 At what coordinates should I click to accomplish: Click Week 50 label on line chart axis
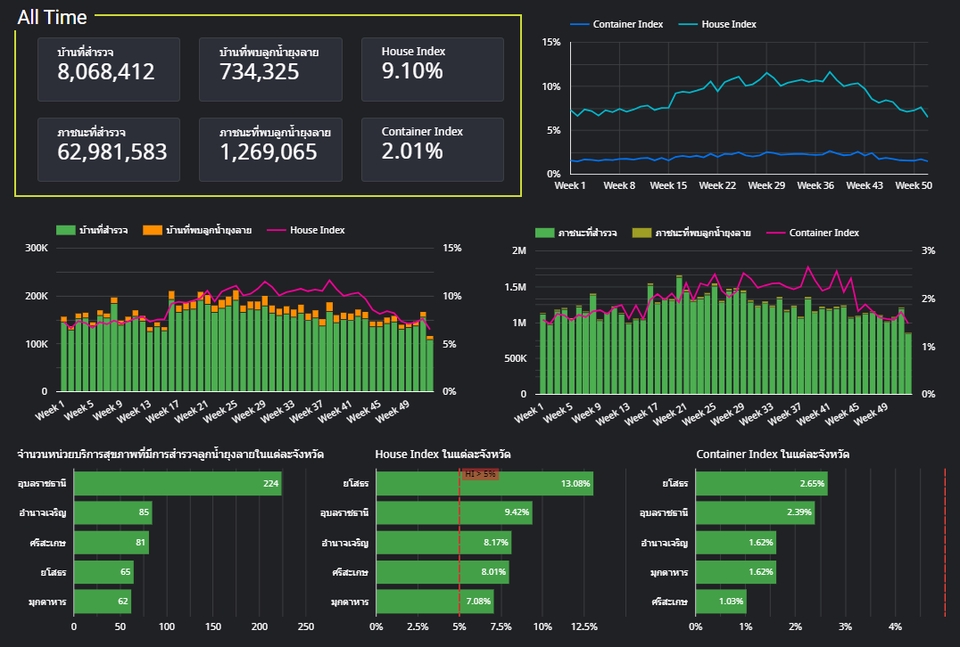(913, 185)
